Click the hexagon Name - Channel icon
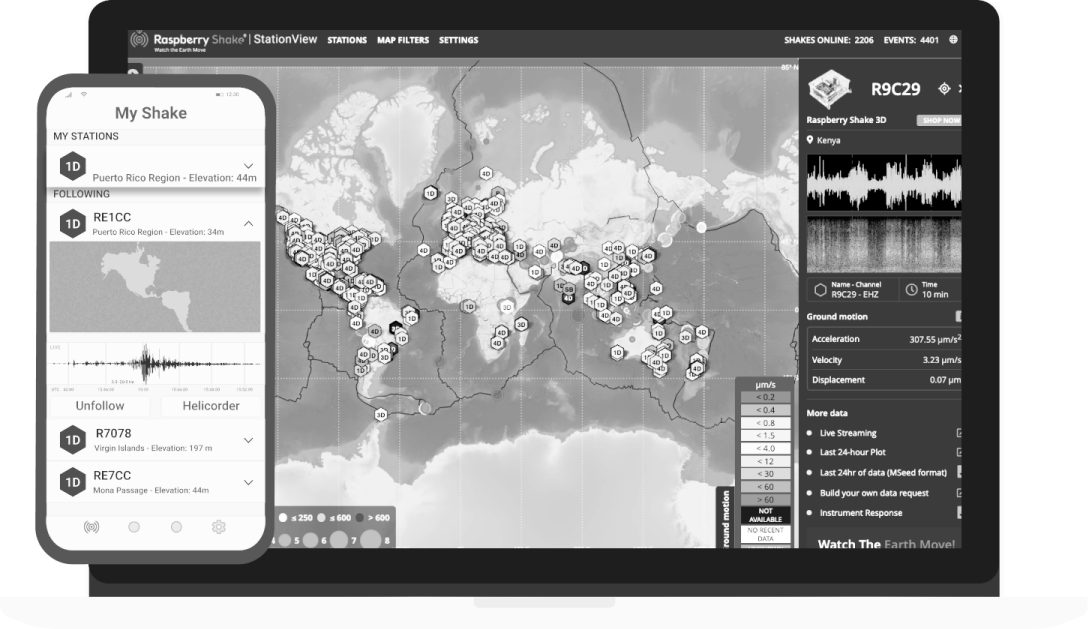Viewport: 1088px width, 629px height. [820, 290]
